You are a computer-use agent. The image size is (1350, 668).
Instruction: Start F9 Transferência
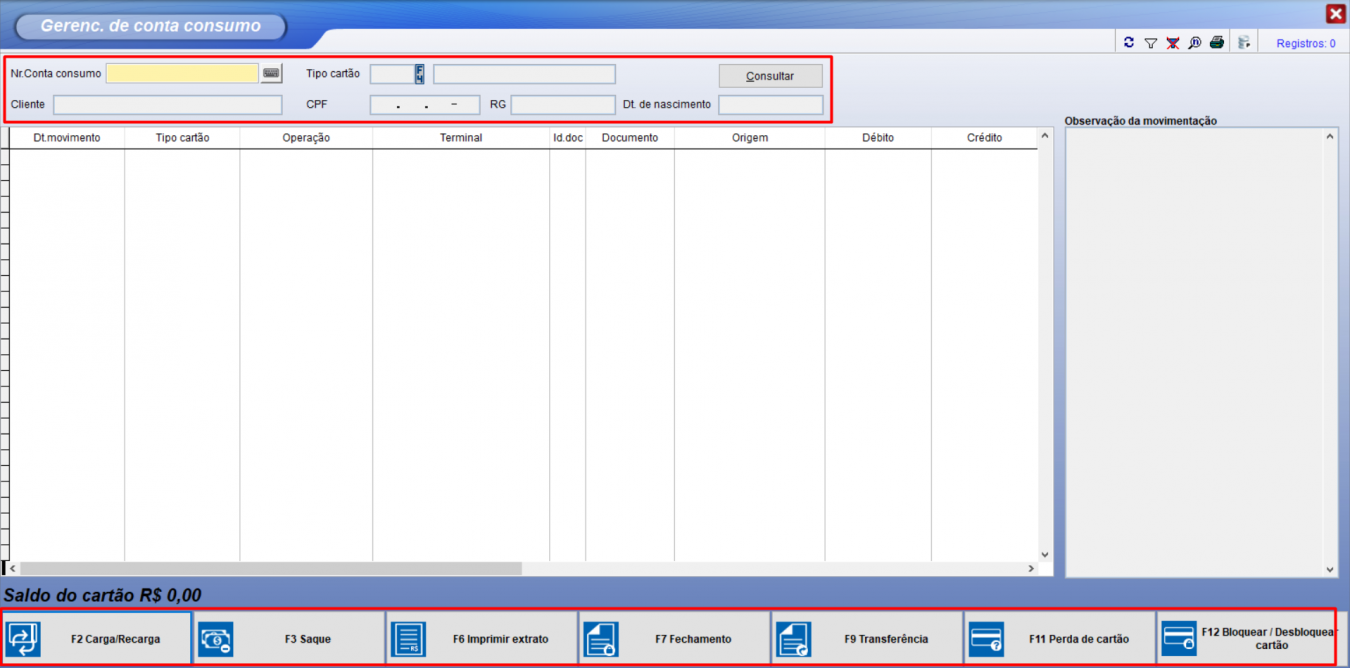(x=867, y=639)
